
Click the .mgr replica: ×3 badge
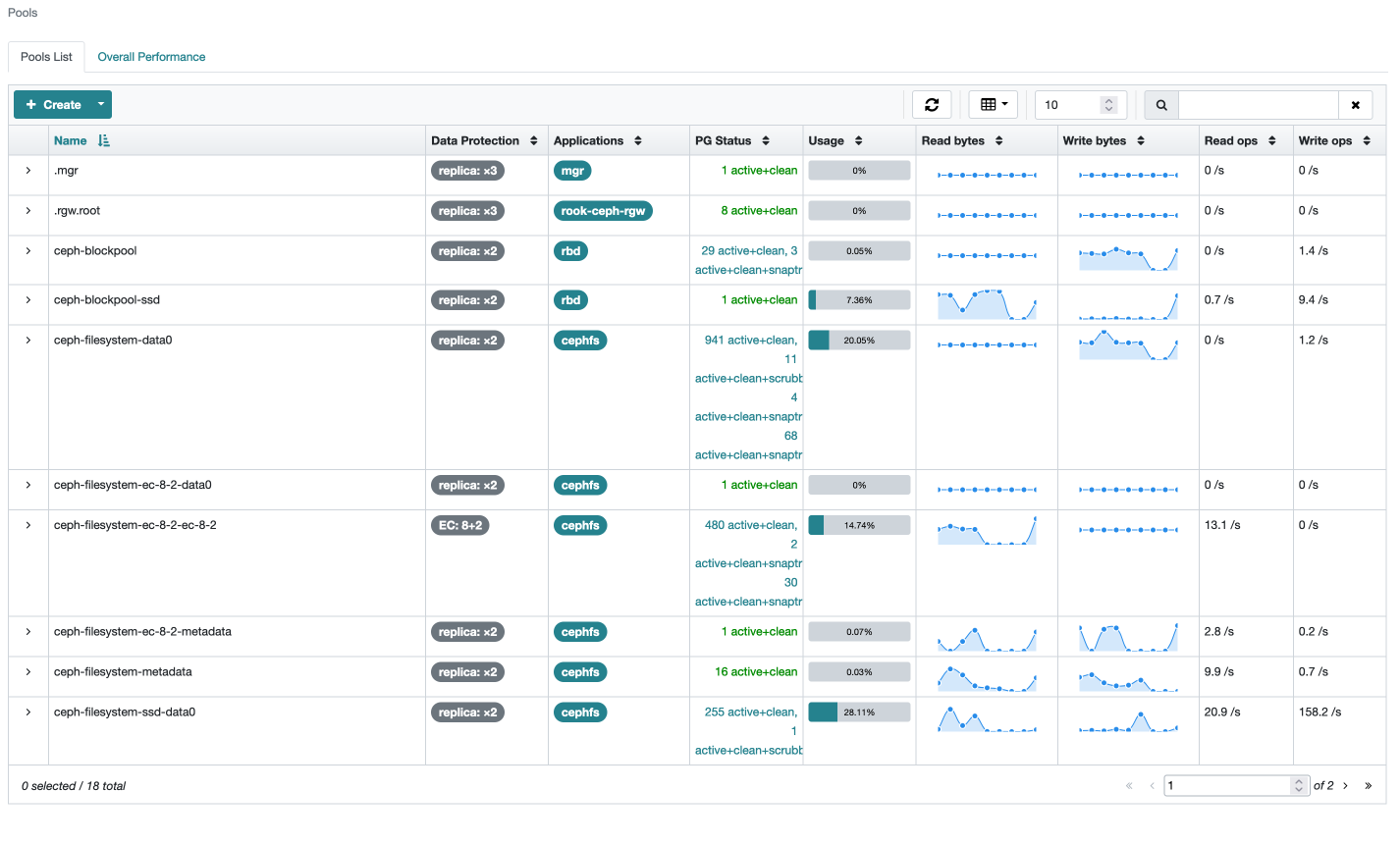tap(467, 171)
